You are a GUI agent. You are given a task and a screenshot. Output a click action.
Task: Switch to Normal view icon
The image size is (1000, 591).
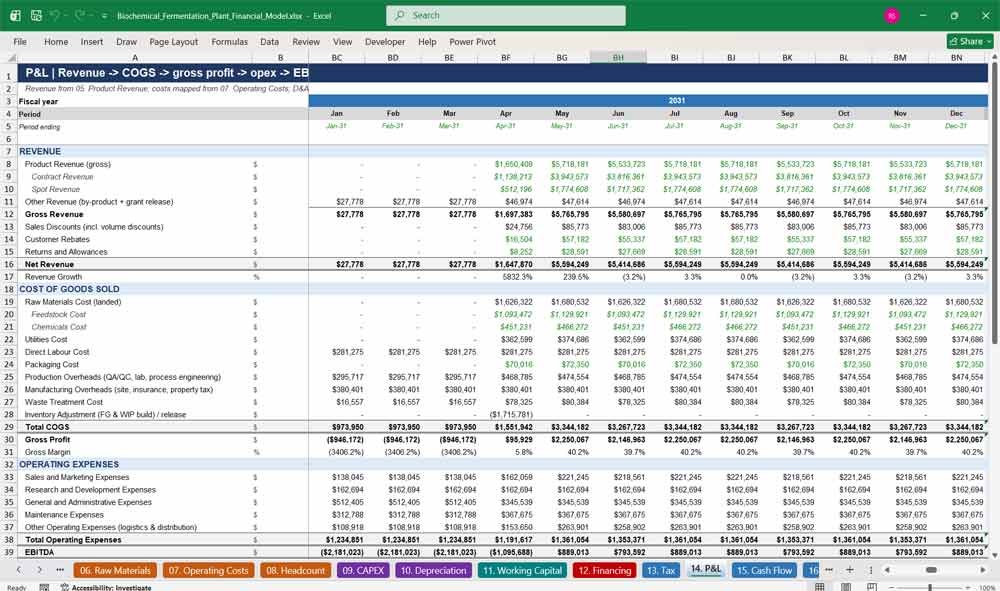(820, 587)
